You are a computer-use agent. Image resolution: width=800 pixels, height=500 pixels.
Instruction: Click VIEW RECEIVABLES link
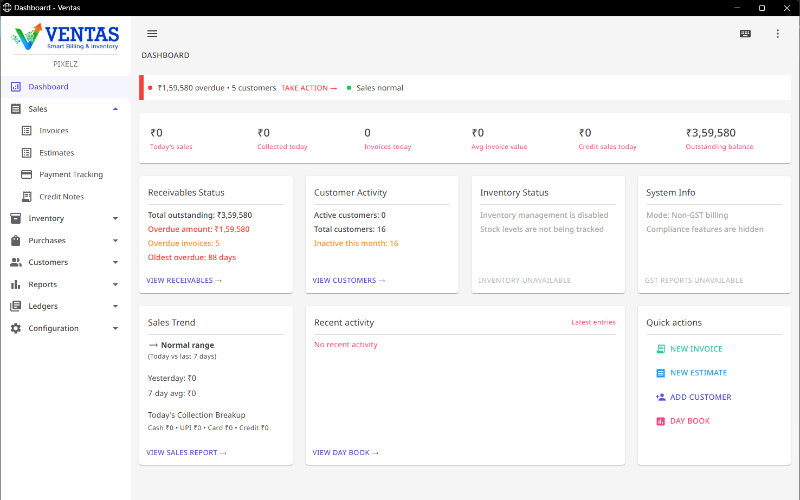click(184, 280)
